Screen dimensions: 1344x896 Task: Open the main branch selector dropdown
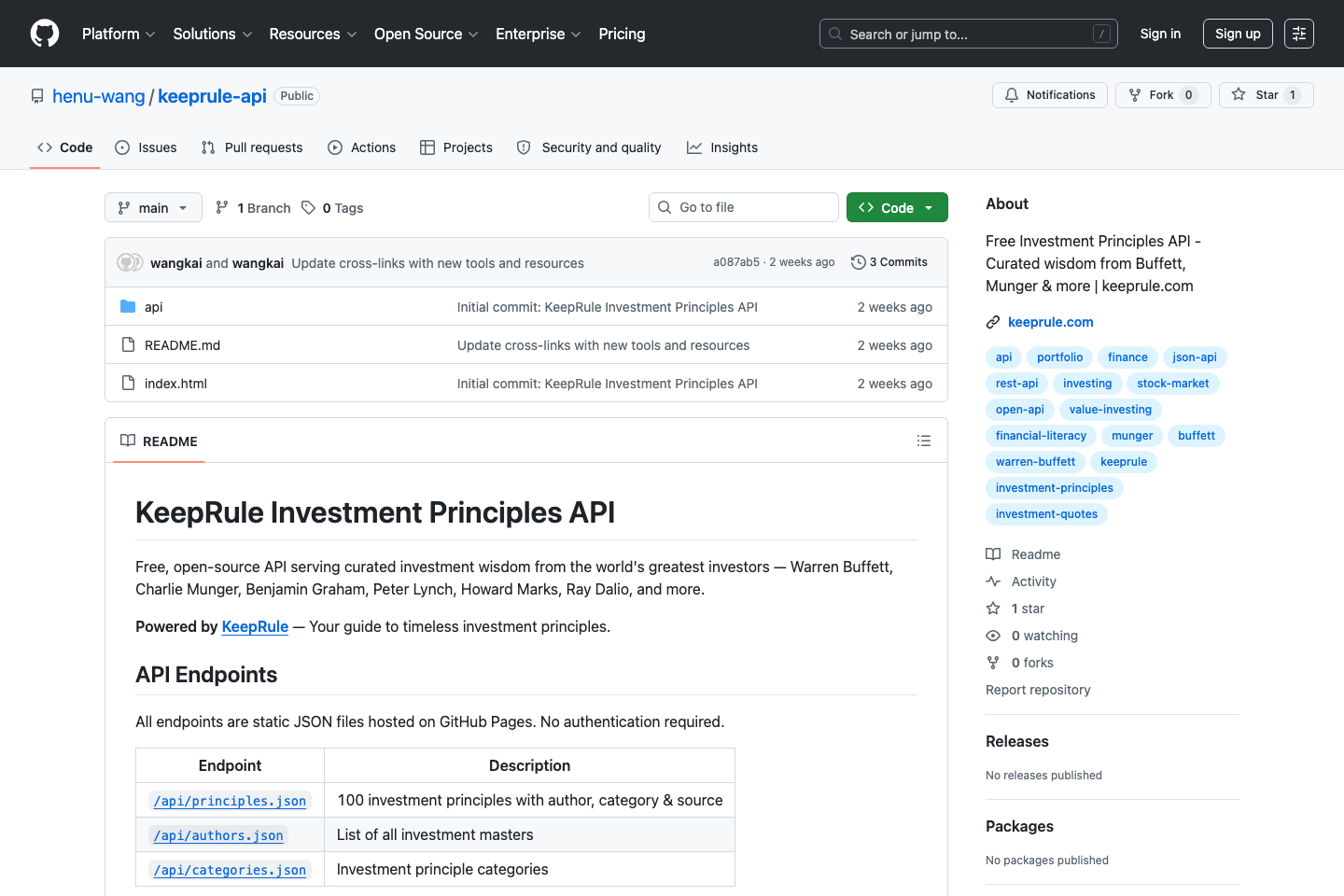click(x=152, y=207)
